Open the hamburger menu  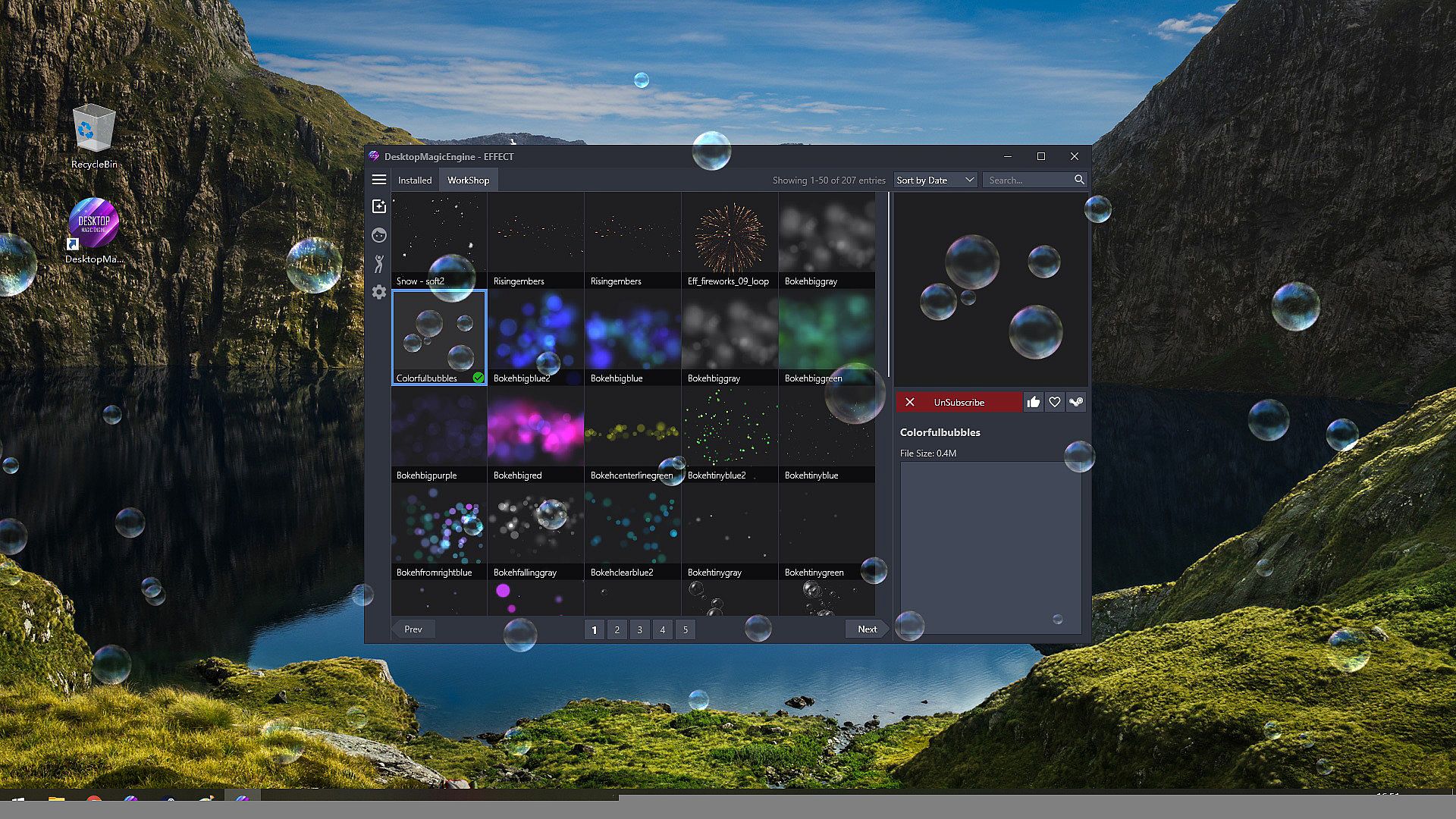(x=379, y=180)
